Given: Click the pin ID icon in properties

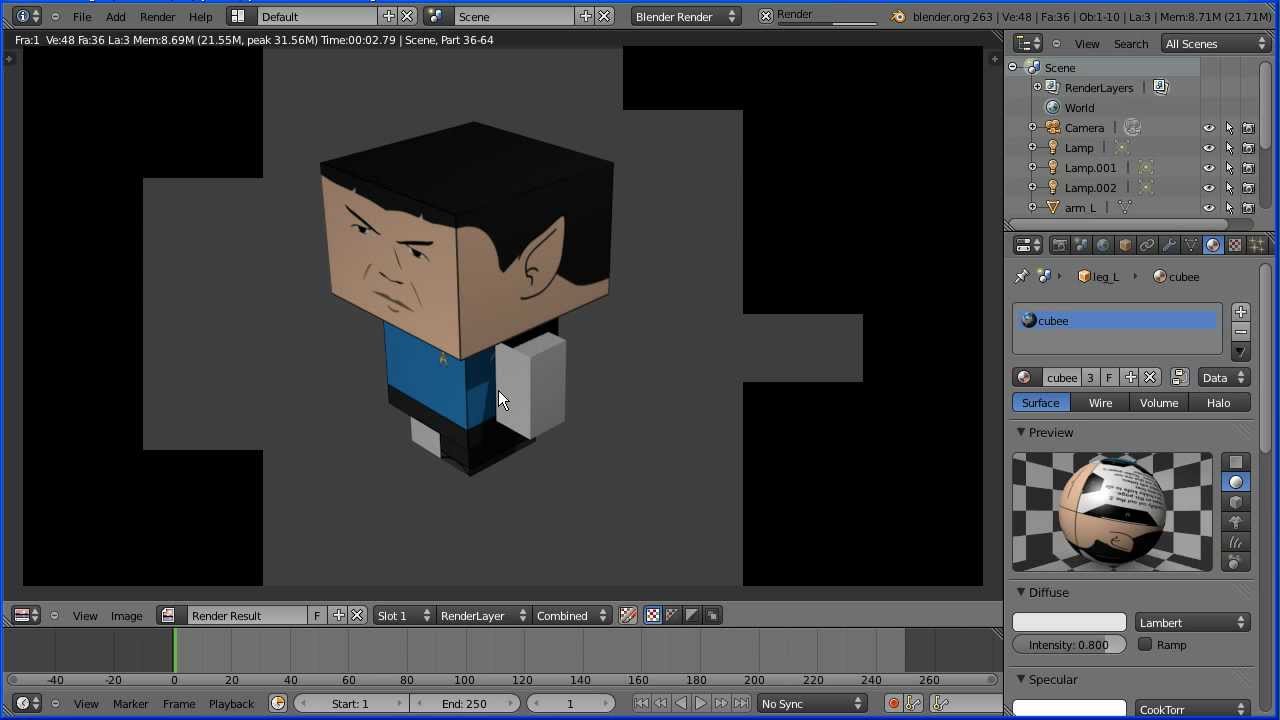Looking at the screenshot, I should coord(1021,277).
